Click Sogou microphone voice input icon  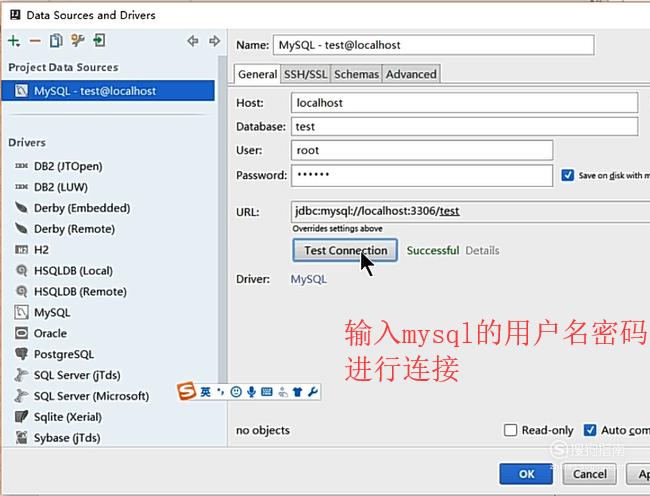251,392
